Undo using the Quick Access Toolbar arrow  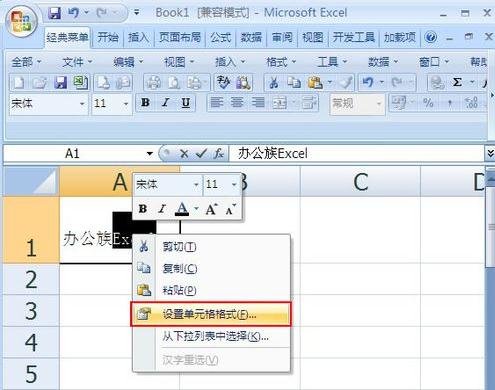[73, 13]
